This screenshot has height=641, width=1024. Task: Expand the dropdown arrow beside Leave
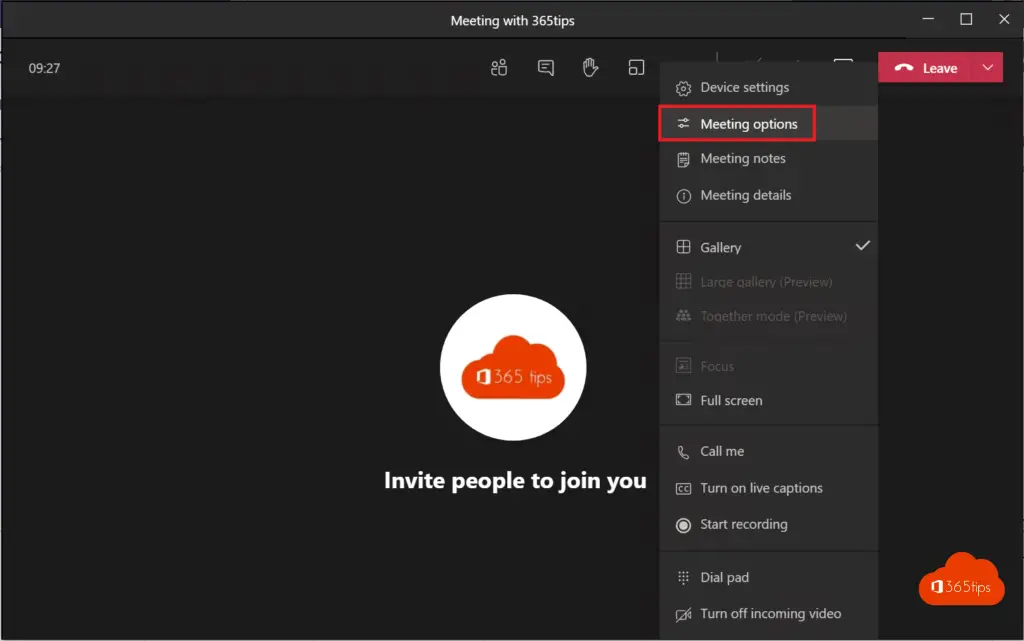point(988,68)
